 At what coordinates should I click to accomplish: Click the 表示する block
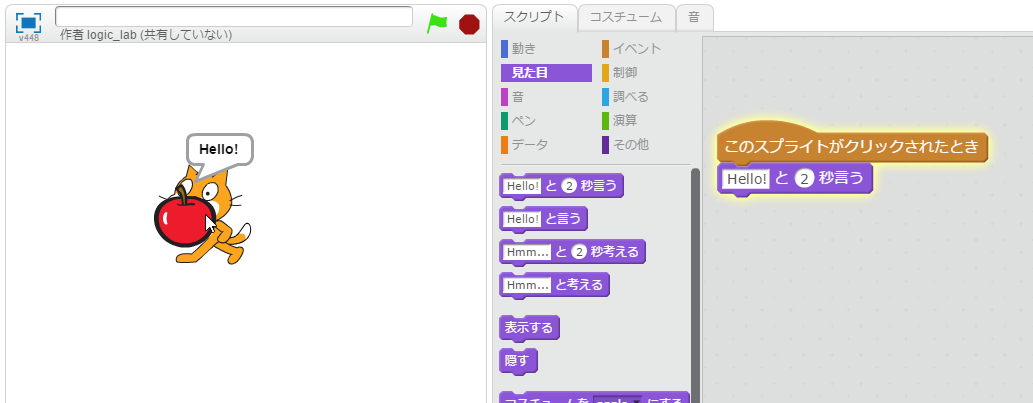pos(530,327)
